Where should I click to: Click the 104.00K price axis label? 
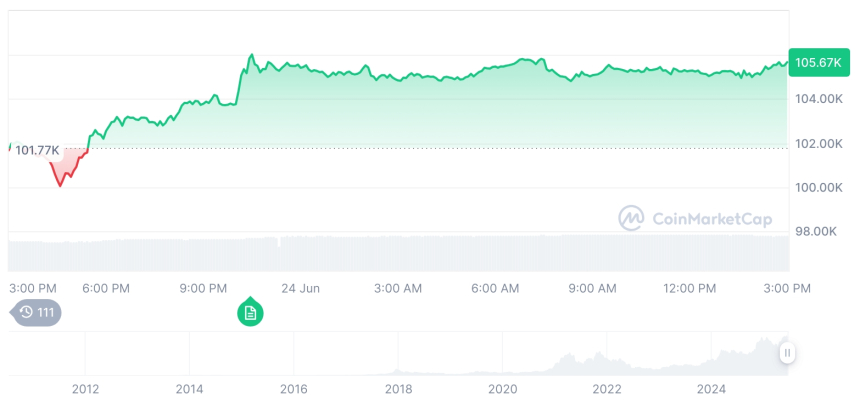click(x=817, y=99)
